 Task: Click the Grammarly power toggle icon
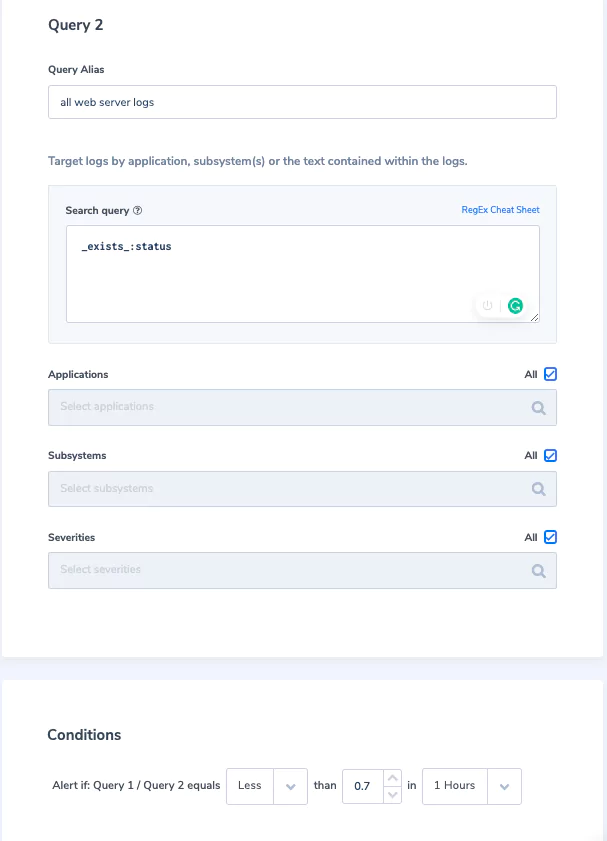point(487,305)
